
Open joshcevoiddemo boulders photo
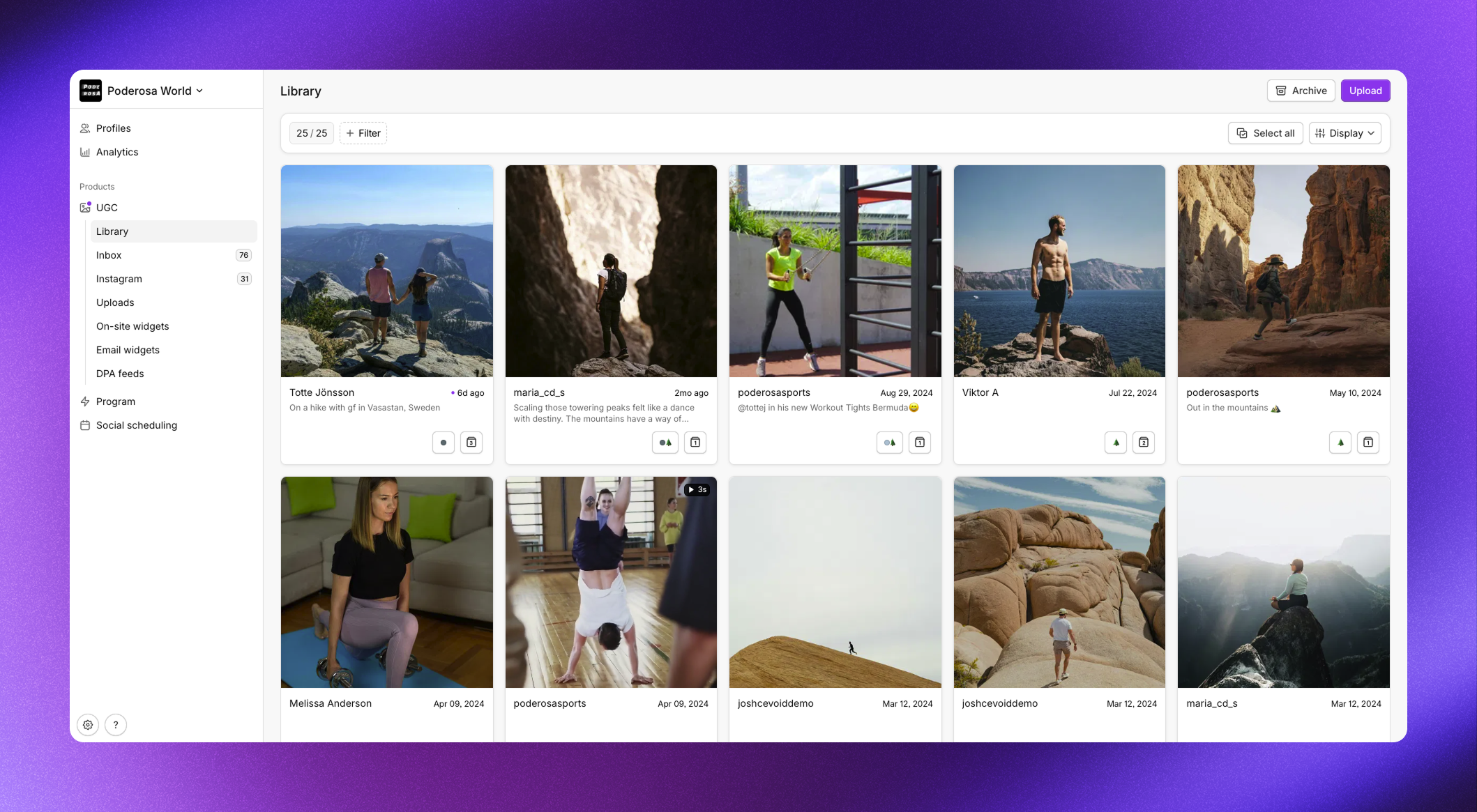[x=1059, y=583]
